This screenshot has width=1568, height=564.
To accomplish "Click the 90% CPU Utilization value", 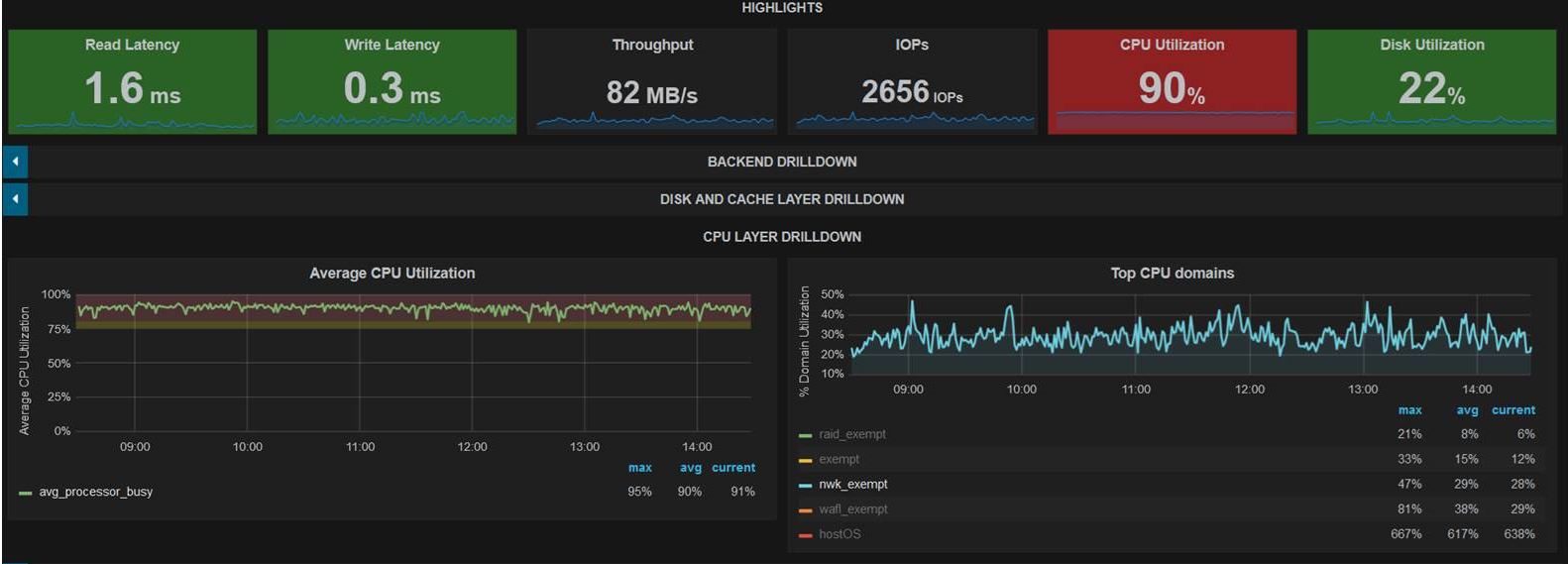I will pyautogui.click(x=1172, y=89).
